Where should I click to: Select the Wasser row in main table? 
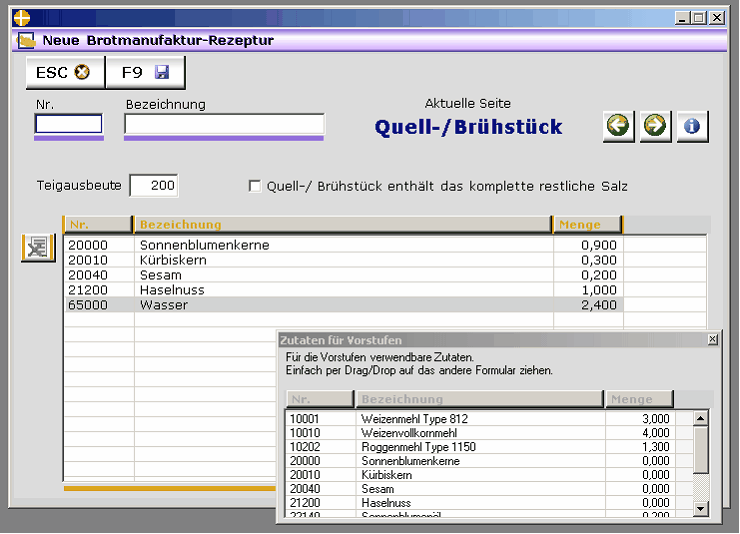344,305
